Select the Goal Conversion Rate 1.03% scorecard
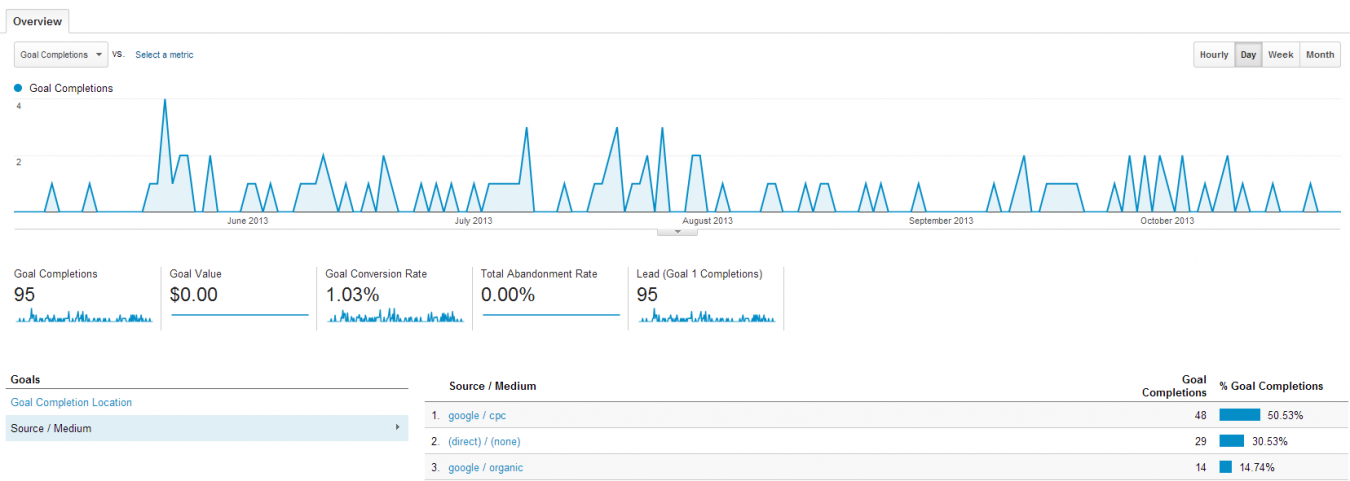Viewport: 1350px width, 481px height. [395, 296]
